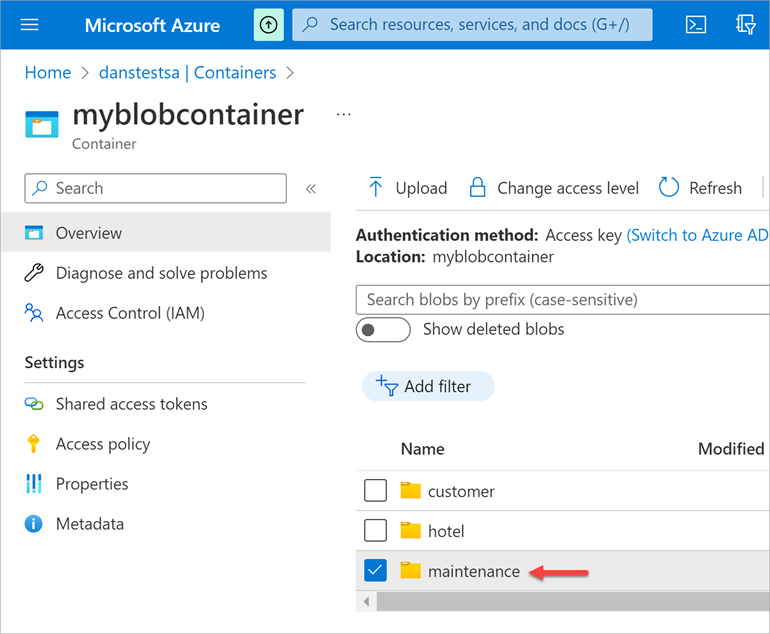Click the wrench icon for Diagnose and solve problems
The height and width of the screenshot is (634, 770).
34,273
